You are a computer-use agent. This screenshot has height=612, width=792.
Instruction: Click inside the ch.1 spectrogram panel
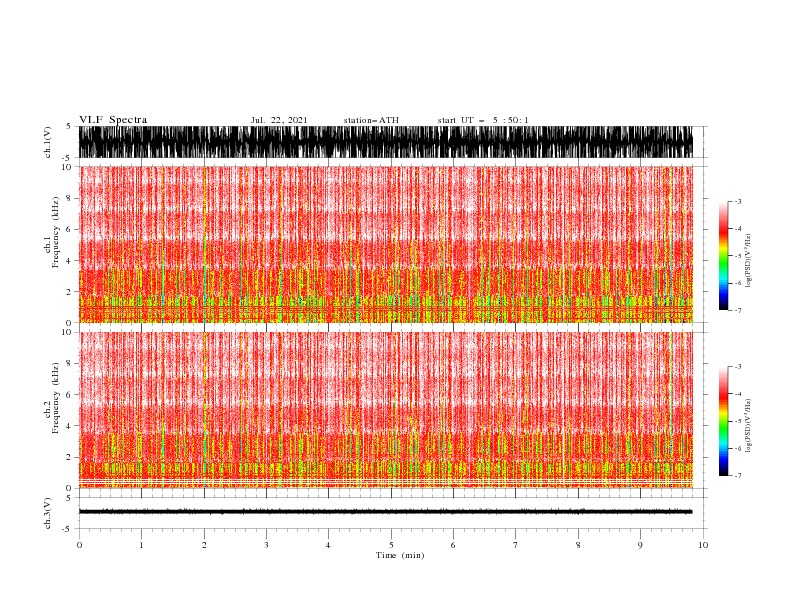385,244
